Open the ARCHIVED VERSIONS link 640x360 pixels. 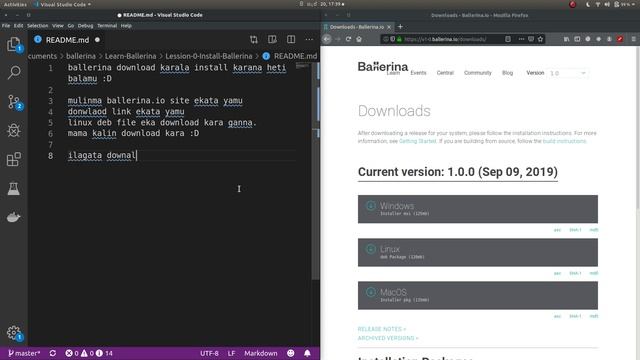tap(388, 338)
